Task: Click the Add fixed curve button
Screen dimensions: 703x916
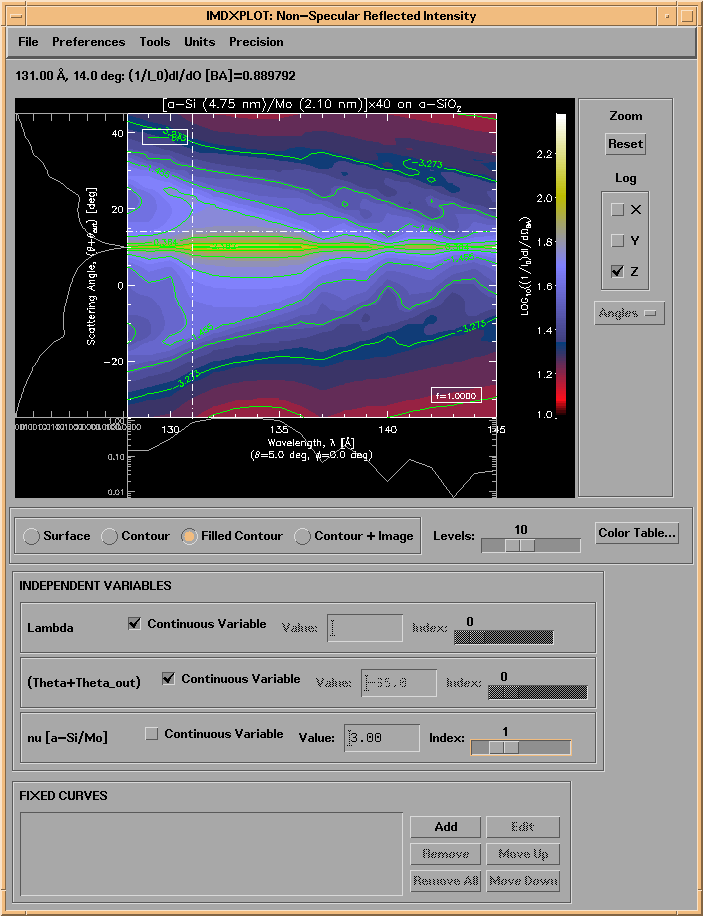Action: pyautogui.click(x=446, y=827)
